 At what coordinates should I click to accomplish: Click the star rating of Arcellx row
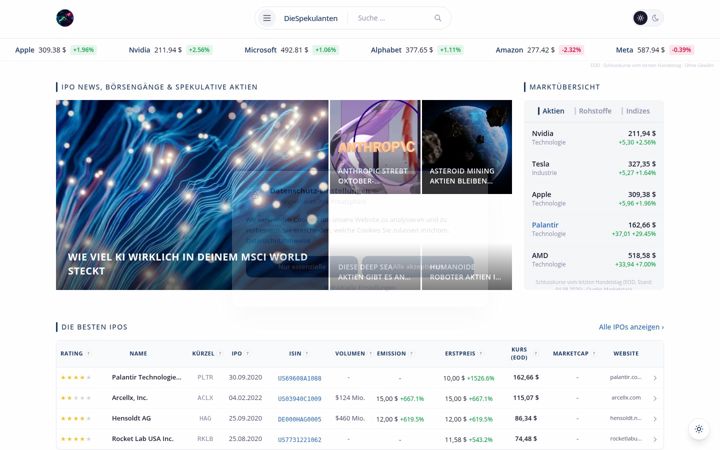pos(76,398)
